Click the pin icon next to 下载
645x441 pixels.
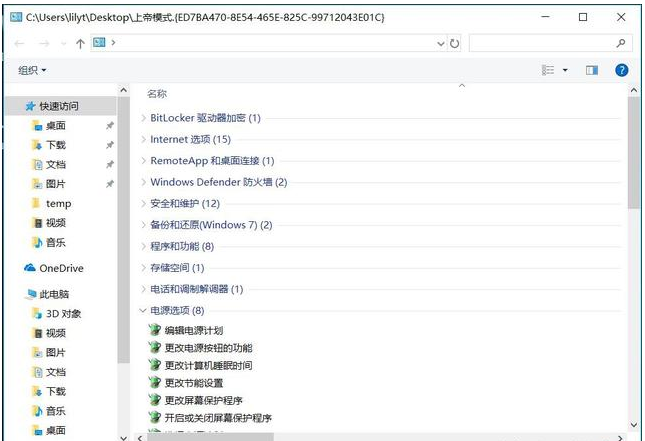[110, 145]
